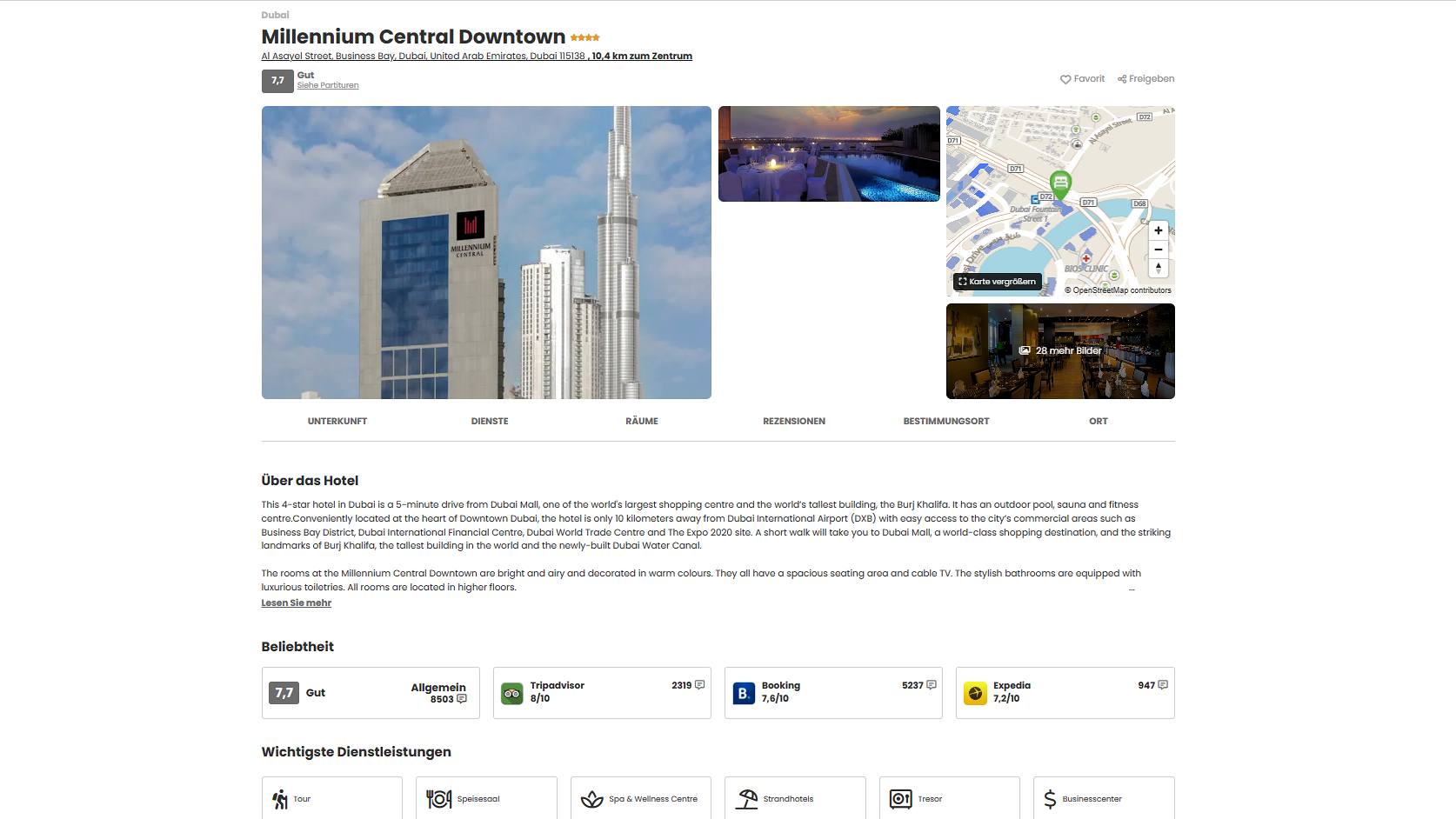Zoom in the map with plus button
This screenshot has width=1456, height=819.
pyautogui.click(x=1159, y=230)
